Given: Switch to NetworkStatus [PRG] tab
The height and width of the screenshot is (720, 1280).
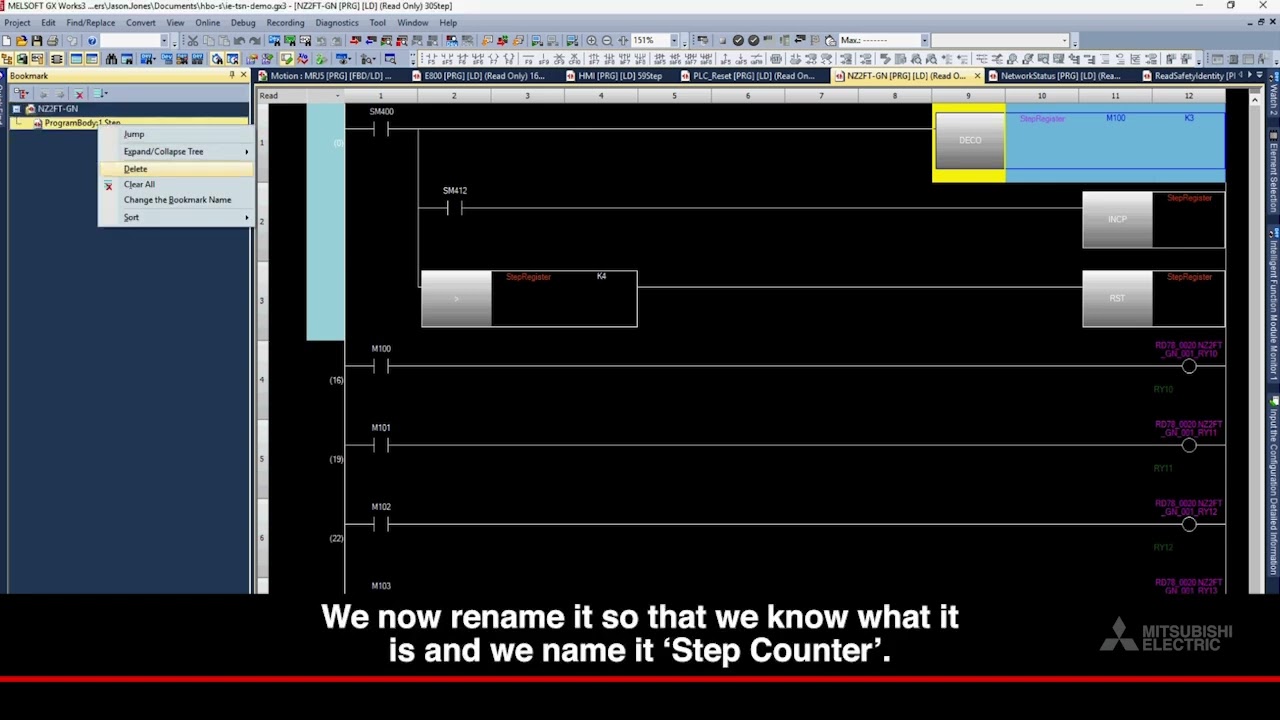Looking at the screenshot, I should click(1060, 76).
